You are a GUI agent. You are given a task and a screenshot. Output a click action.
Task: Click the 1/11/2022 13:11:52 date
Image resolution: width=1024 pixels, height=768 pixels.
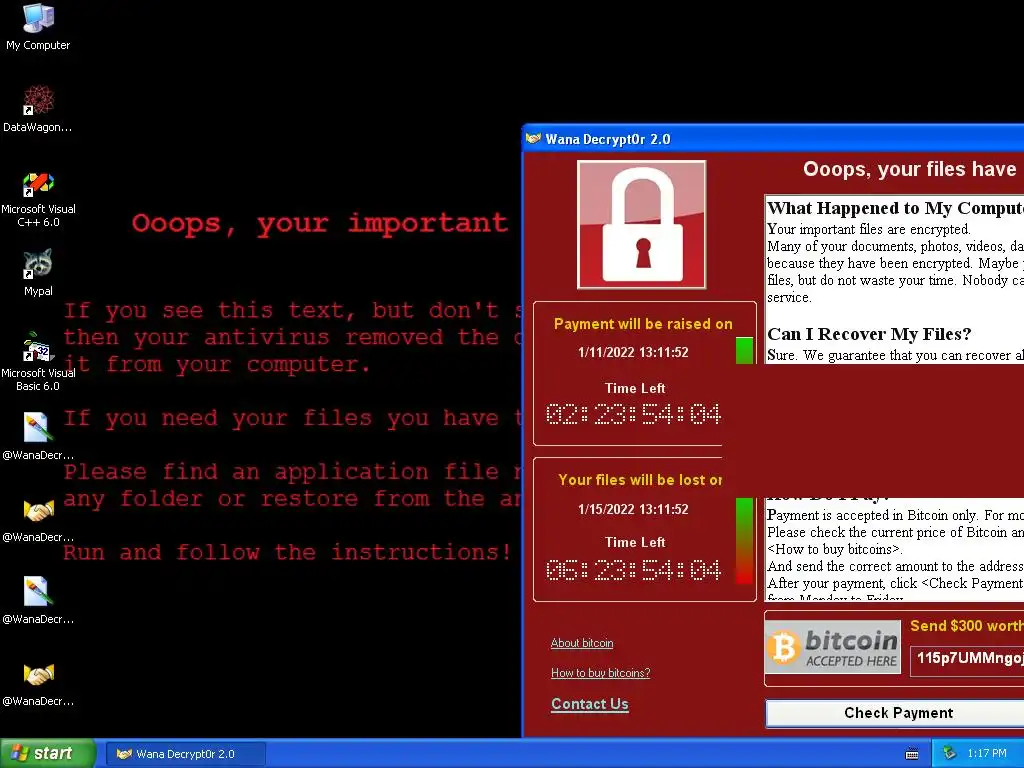[x=633, y=353]
